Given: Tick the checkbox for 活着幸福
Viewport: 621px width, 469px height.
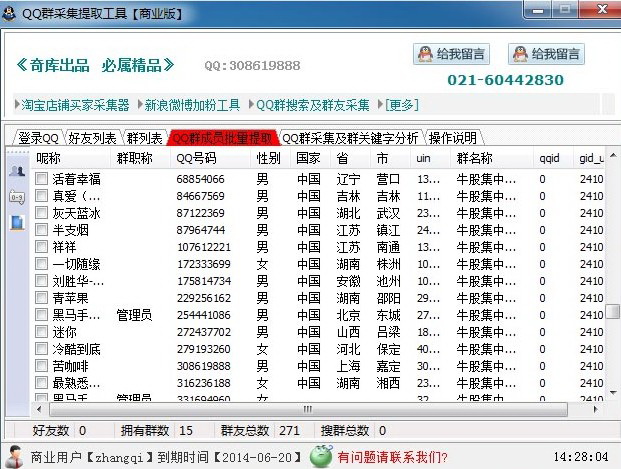Looking at the screenshot, I should click(41, 179).
